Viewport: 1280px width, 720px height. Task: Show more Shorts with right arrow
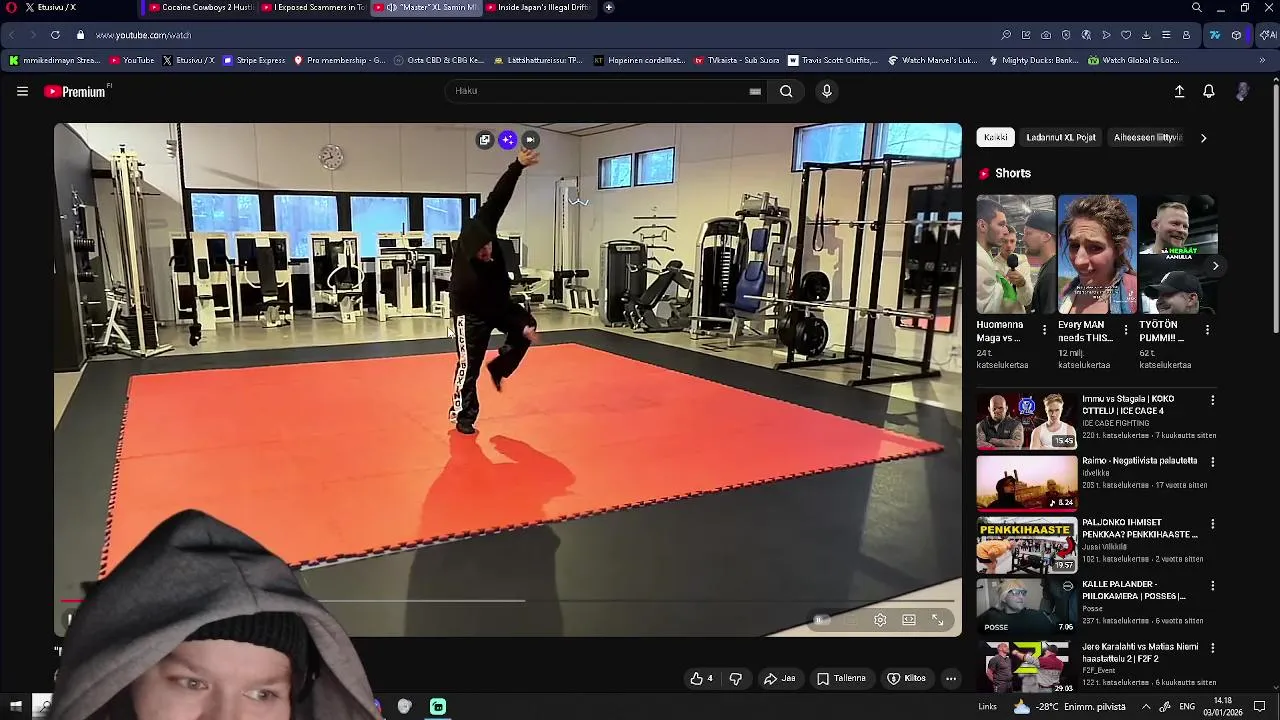point(1215,266)
